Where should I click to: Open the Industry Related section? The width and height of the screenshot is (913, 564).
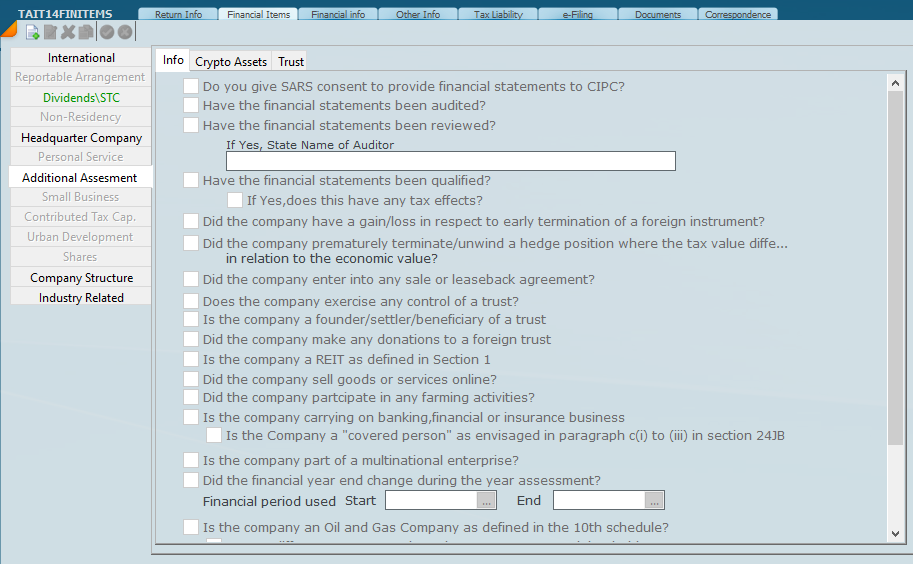coord(81,298)
